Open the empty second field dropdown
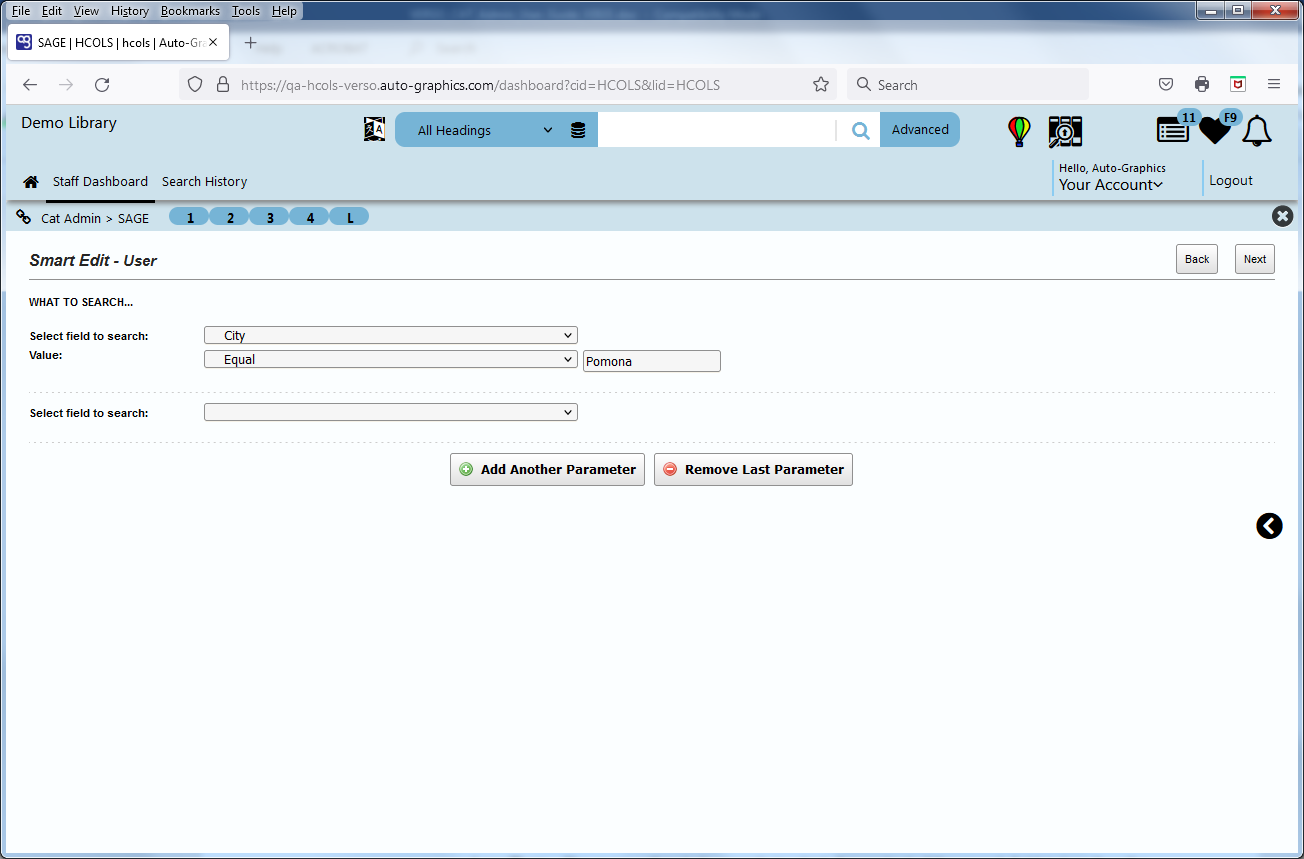1304x859 pixels. (391, 412)
